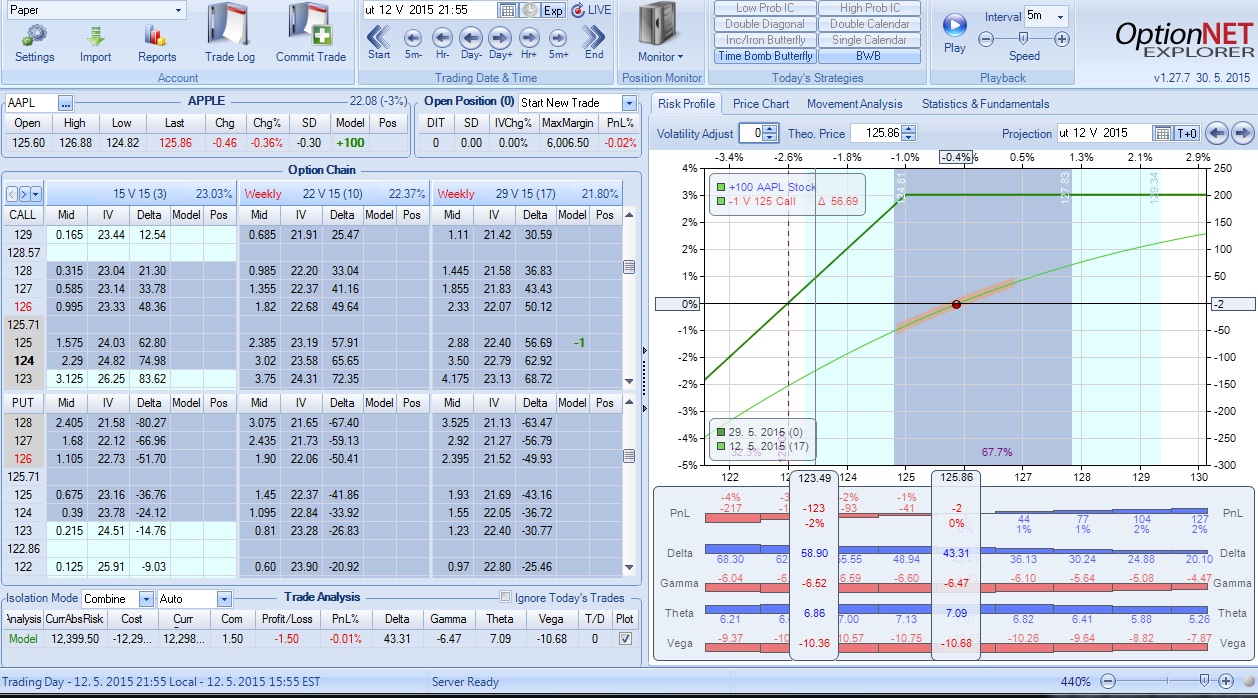1258x698 pixels.
Task: Step forward one day (Day+)
Action: point(501,38)
